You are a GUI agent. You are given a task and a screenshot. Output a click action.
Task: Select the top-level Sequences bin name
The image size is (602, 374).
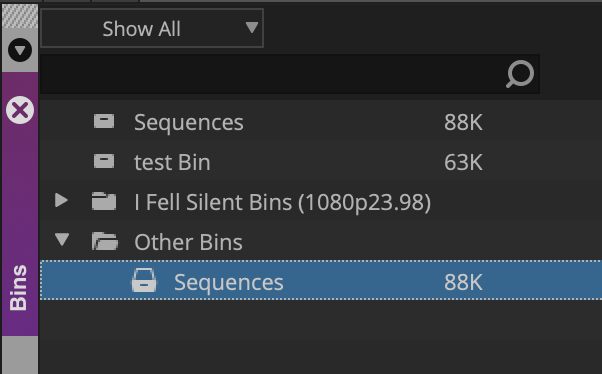pyautogui.click(x=189, y=122)
